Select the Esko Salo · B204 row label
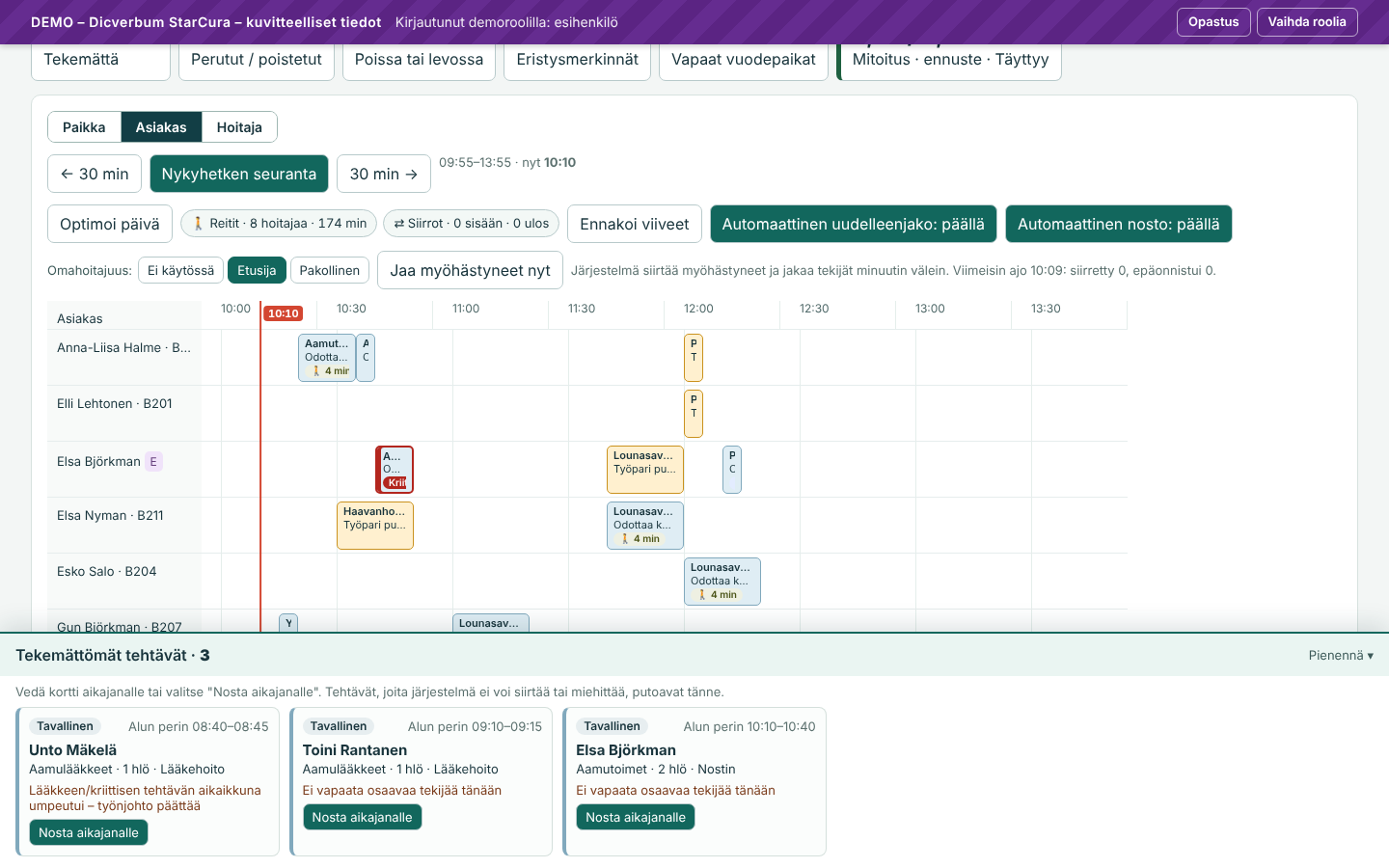The height and width of the screenshot is (868, 1389). coord(107,572)
